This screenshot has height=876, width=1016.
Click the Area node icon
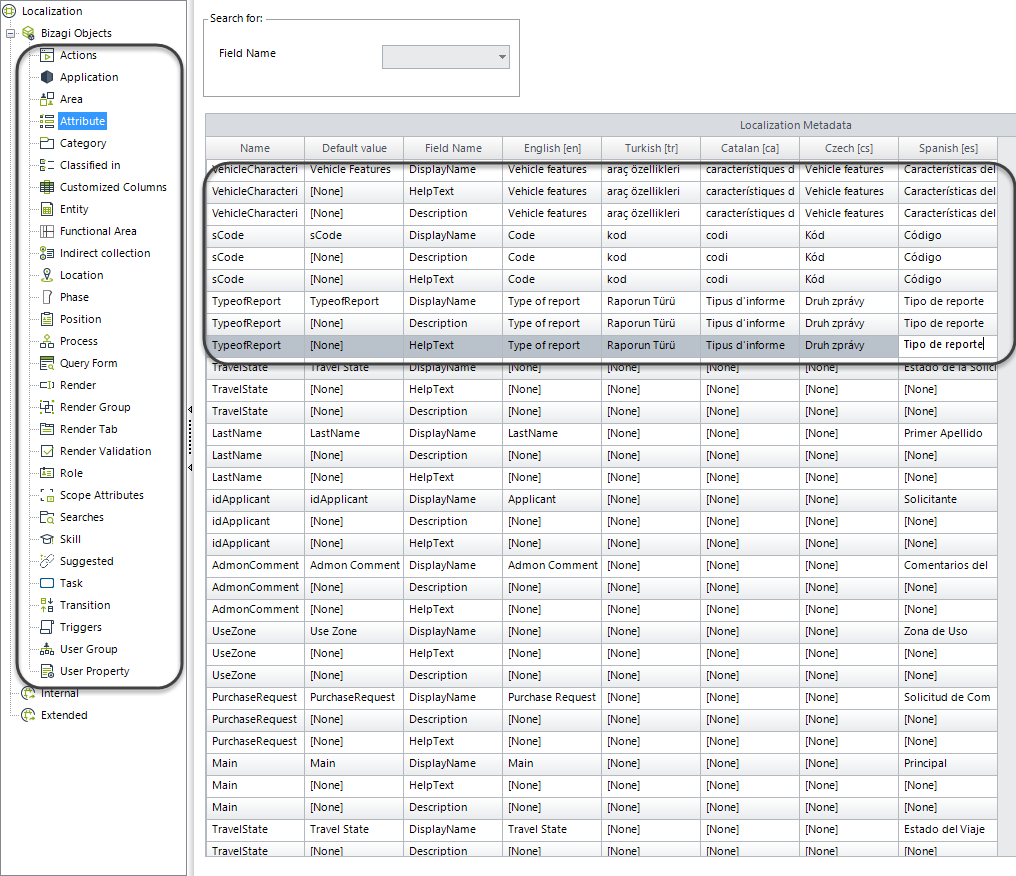[x=47, y=99]
